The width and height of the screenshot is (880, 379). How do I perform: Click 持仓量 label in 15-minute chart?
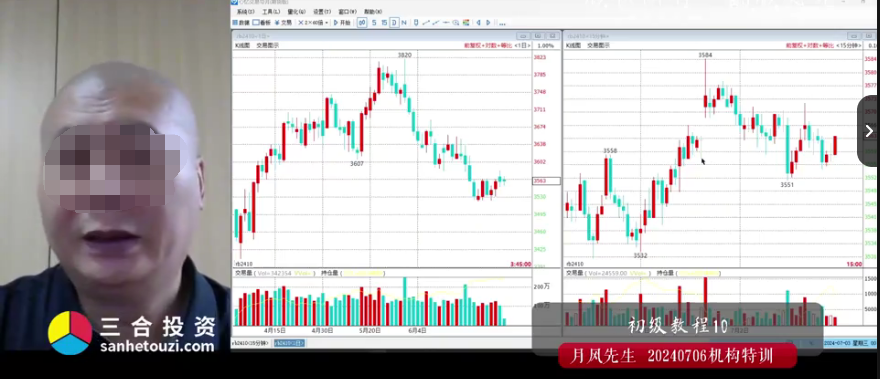point(664,273)
